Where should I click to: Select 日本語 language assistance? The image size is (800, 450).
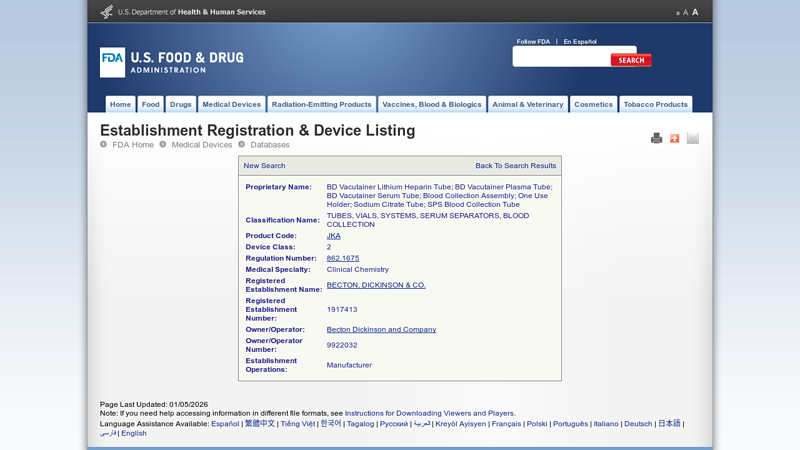click(669, 423)
